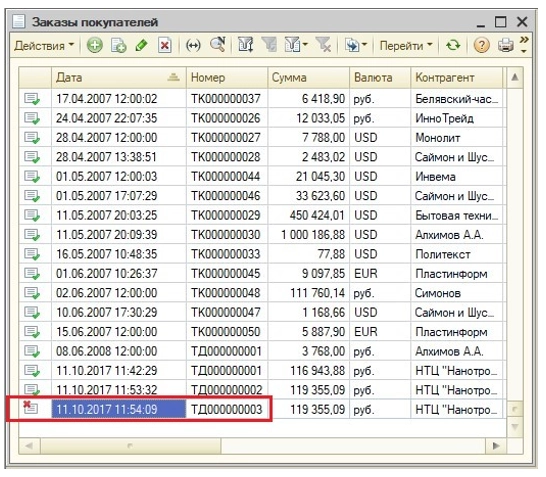Select highlighted date 11.10.2017 11:54:09

click(119, 409)
